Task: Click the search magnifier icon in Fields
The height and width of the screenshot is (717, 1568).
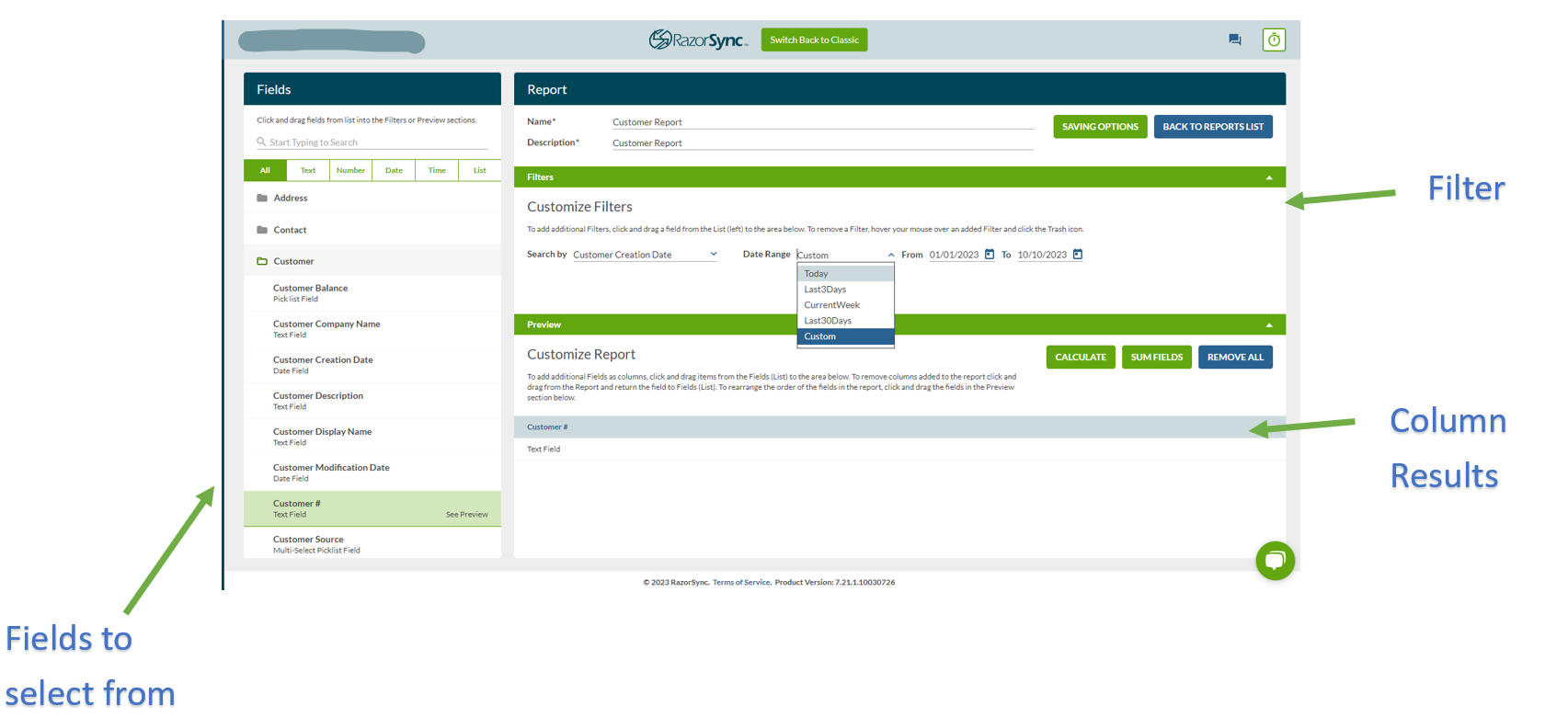Action: point(261,142)
